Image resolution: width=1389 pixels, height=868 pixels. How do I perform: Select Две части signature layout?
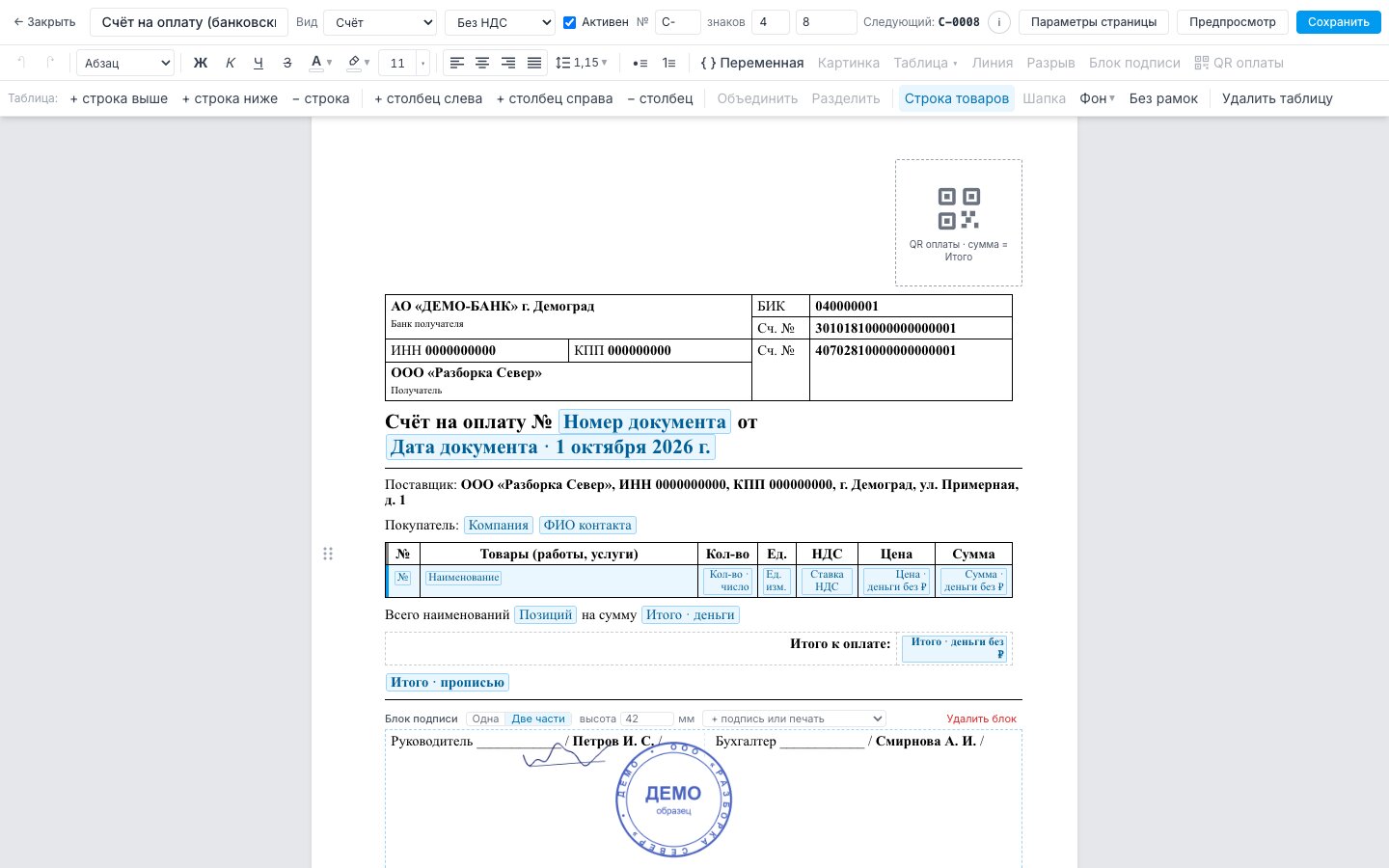538,719
